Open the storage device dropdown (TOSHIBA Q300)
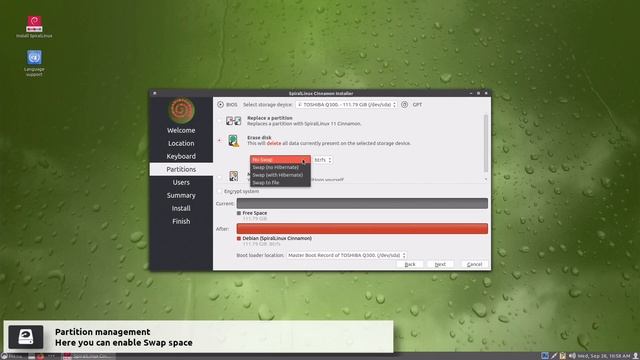This screenshot has height=360, width=640. click(347, 105)
